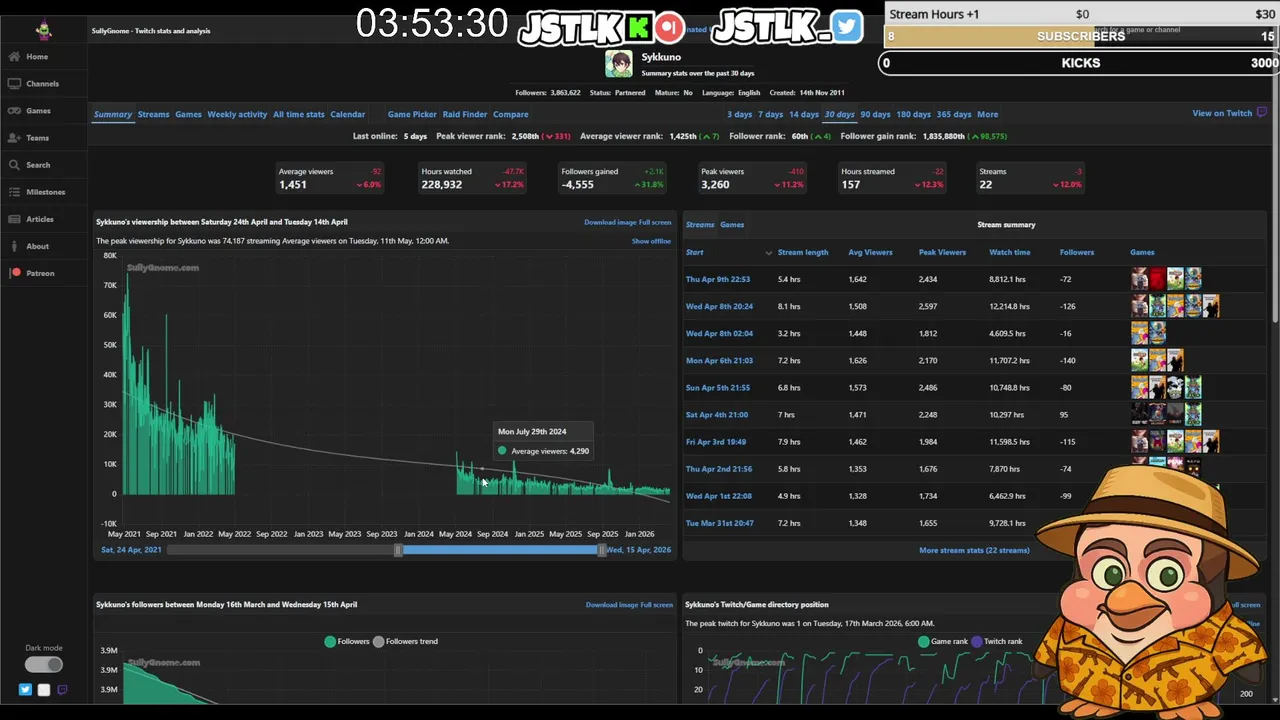Image resolution: width=1280 pixels, height=720 pixels.
Task: Click Sykkuno's channel avatar
Action: (619, 64)
